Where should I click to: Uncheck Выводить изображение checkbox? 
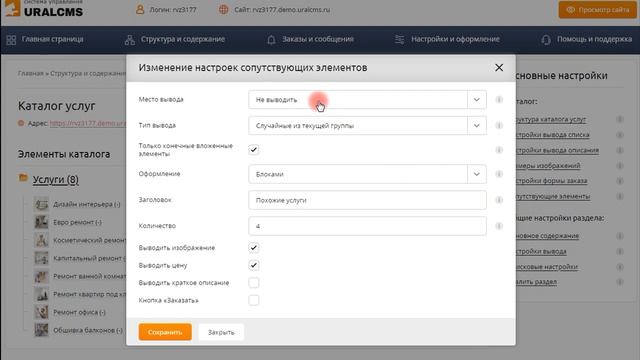tap(253, 248)
